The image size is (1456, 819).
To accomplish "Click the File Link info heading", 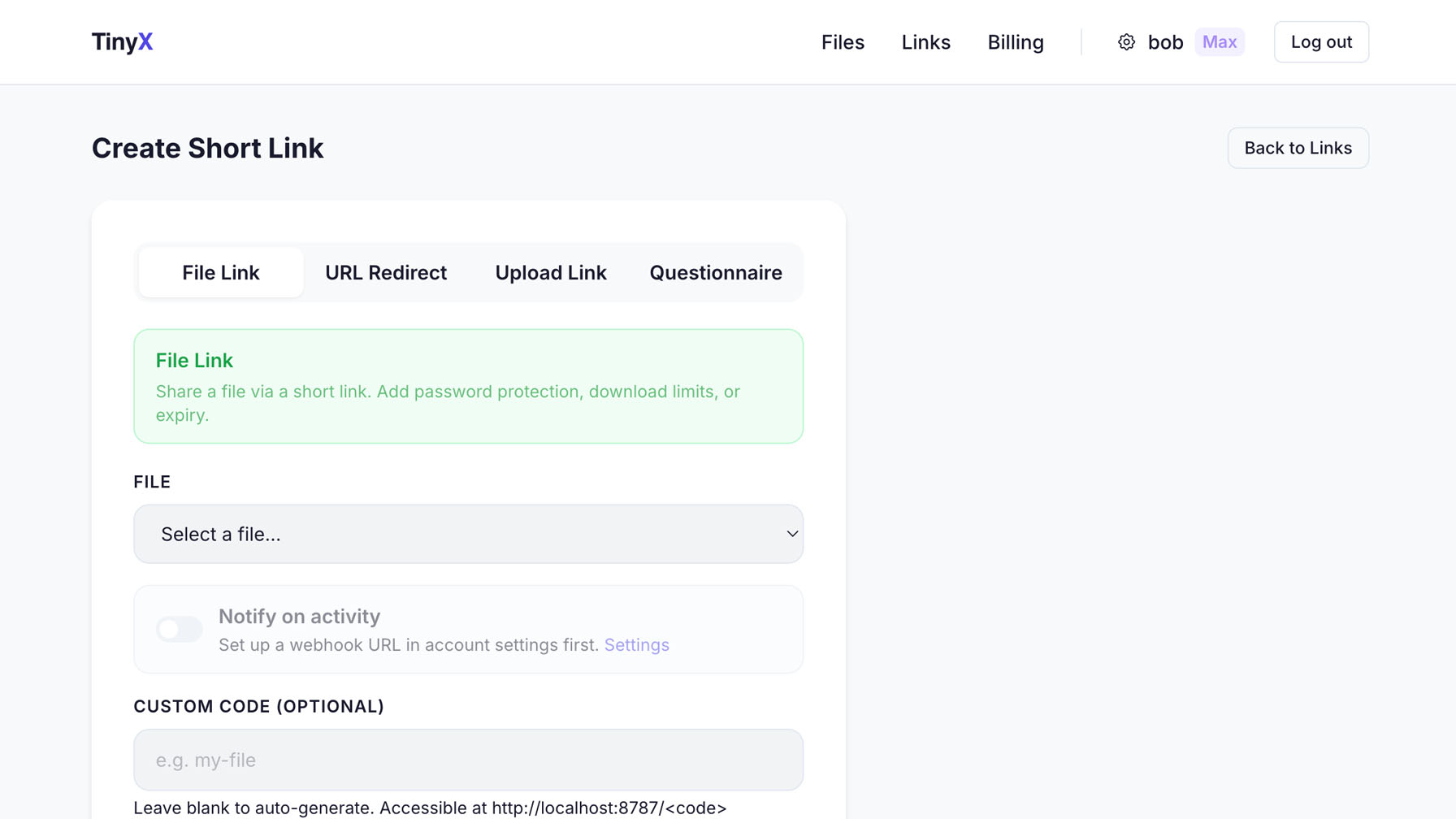I will click(x=194, y=360).
